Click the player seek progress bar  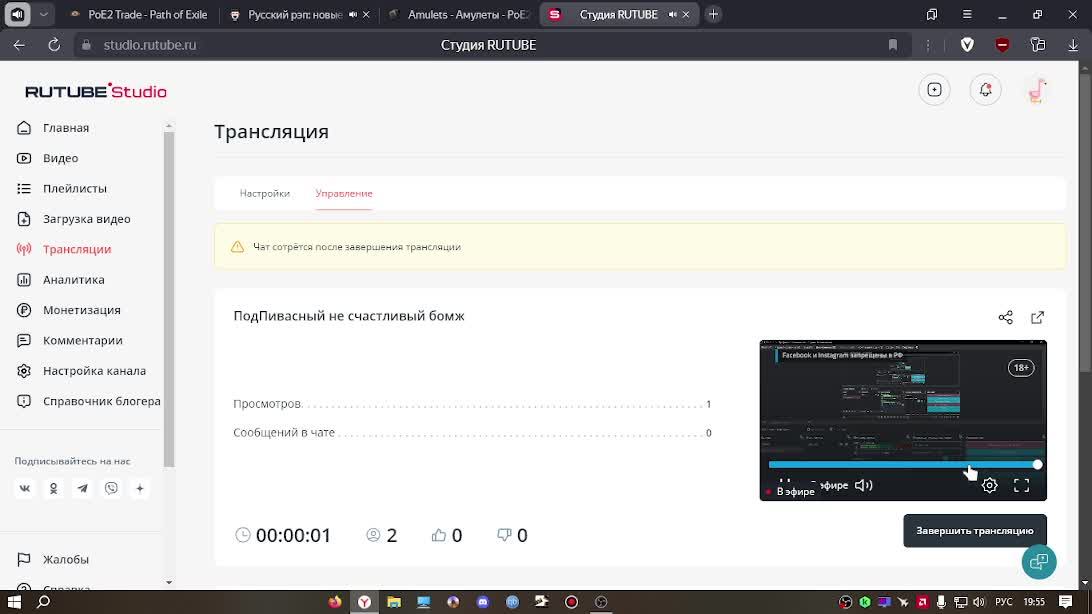[903, 464]
